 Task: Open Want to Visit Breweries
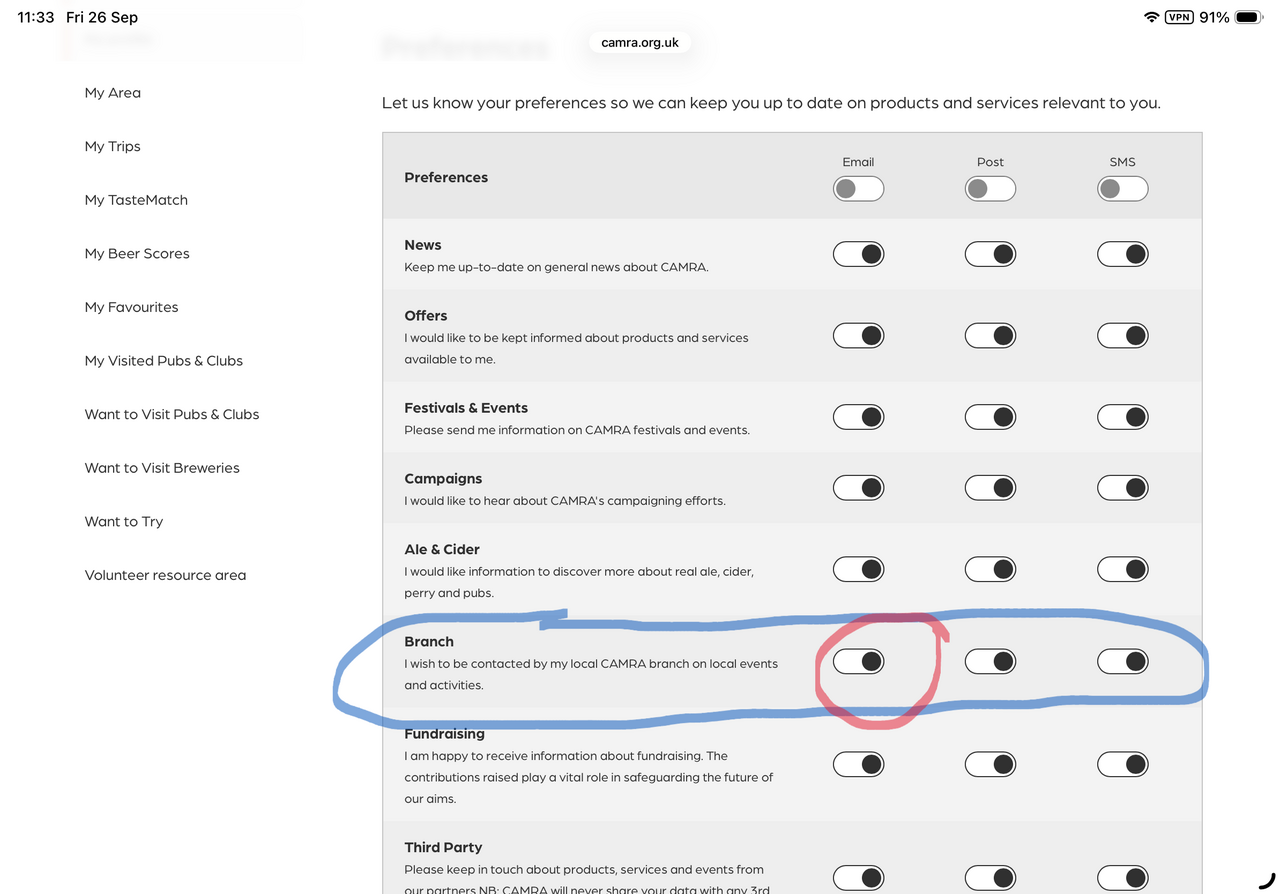[x=162, y=468]
